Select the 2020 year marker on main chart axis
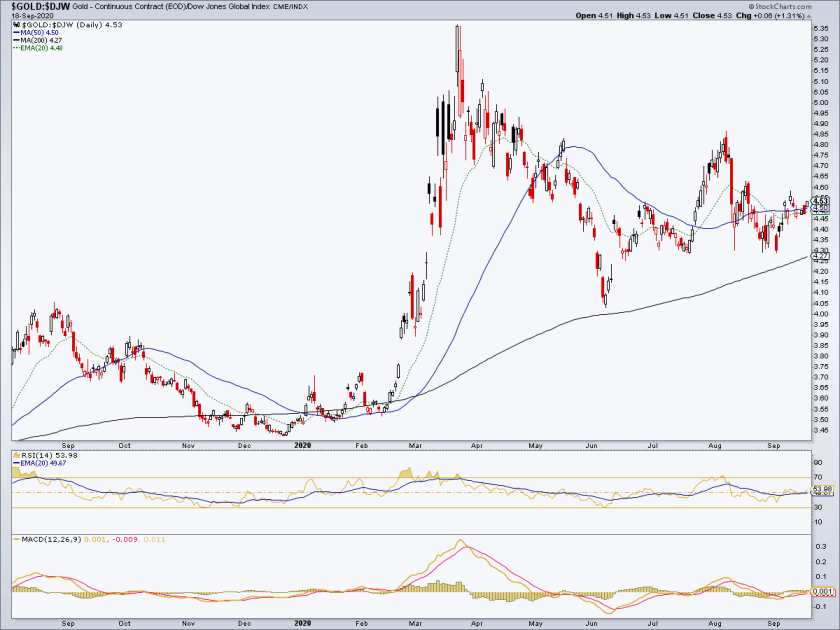This screenshot has width=840, height=630. (x=303, y=445)
